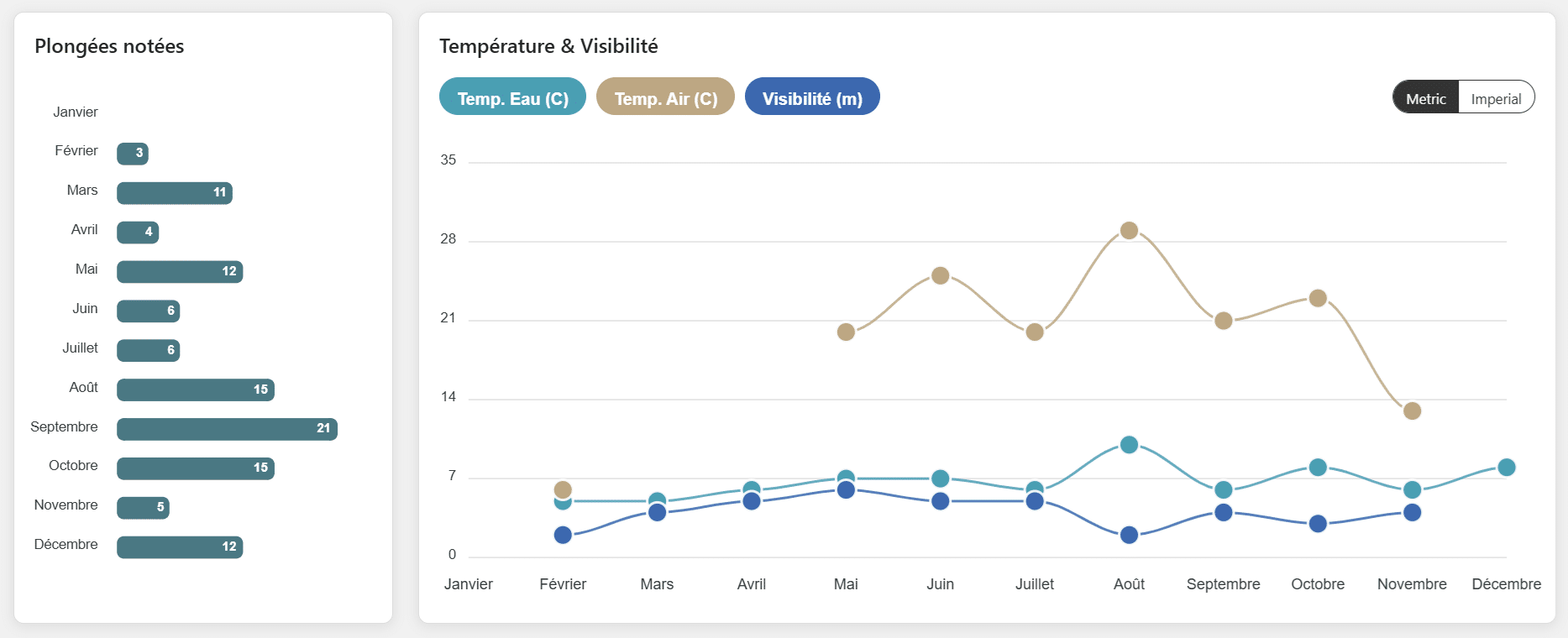The image size is (1568, 638).
Task: Click the Septembre bar showing 21 dives
Action: click(227, 429)
